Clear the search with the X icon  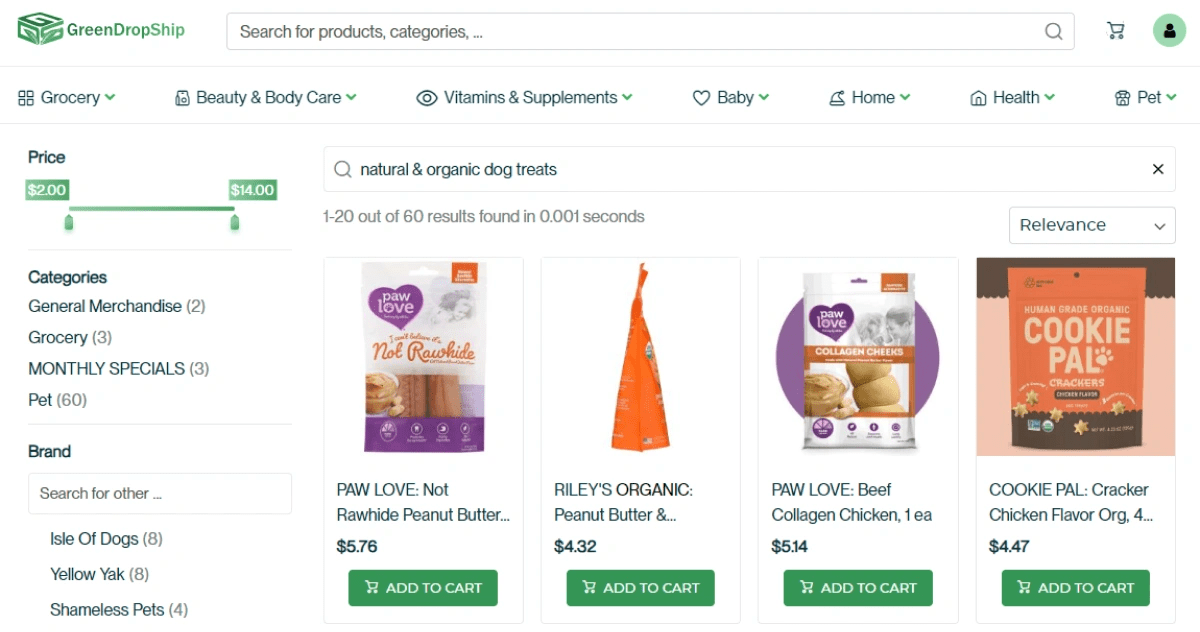[1157, 168]
